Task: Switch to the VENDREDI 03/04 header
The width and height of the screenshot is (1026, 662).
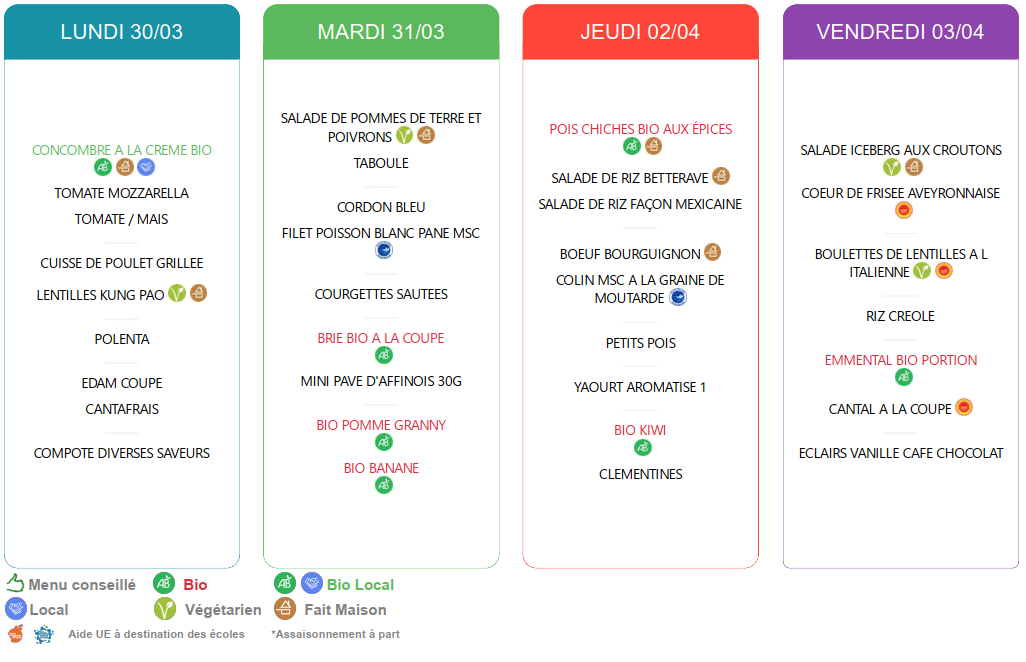Action: 900,32
